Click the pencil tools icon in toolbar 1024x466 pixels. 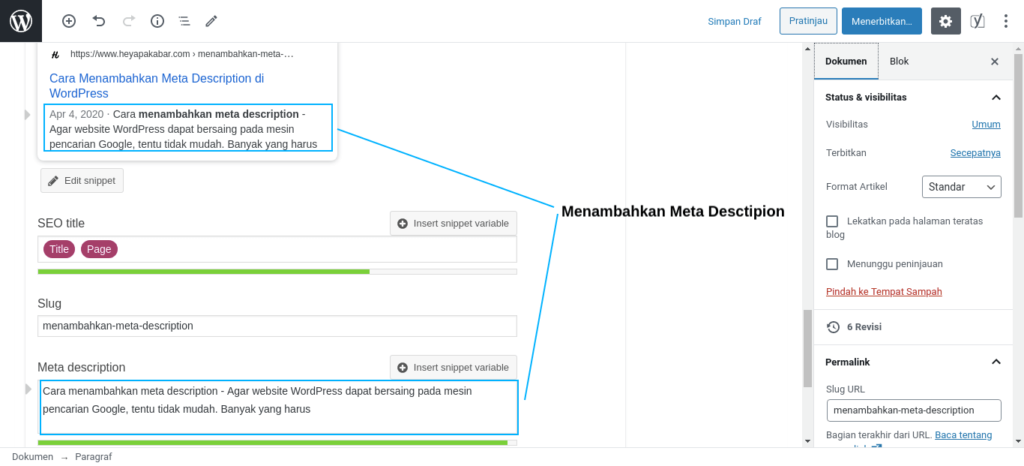click(211, 21)
